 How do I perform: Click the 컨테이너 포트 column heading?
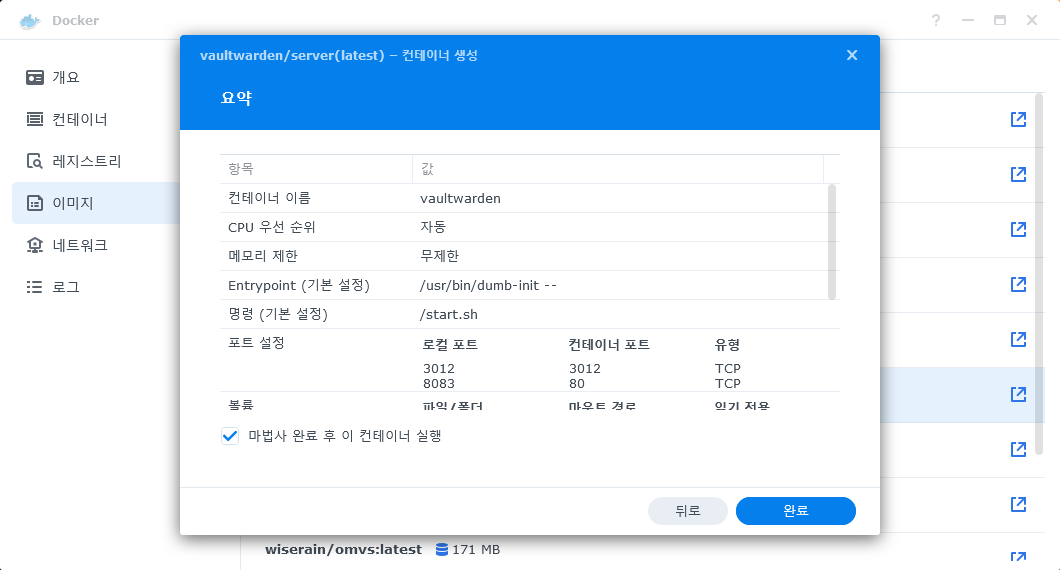[609, 345]
